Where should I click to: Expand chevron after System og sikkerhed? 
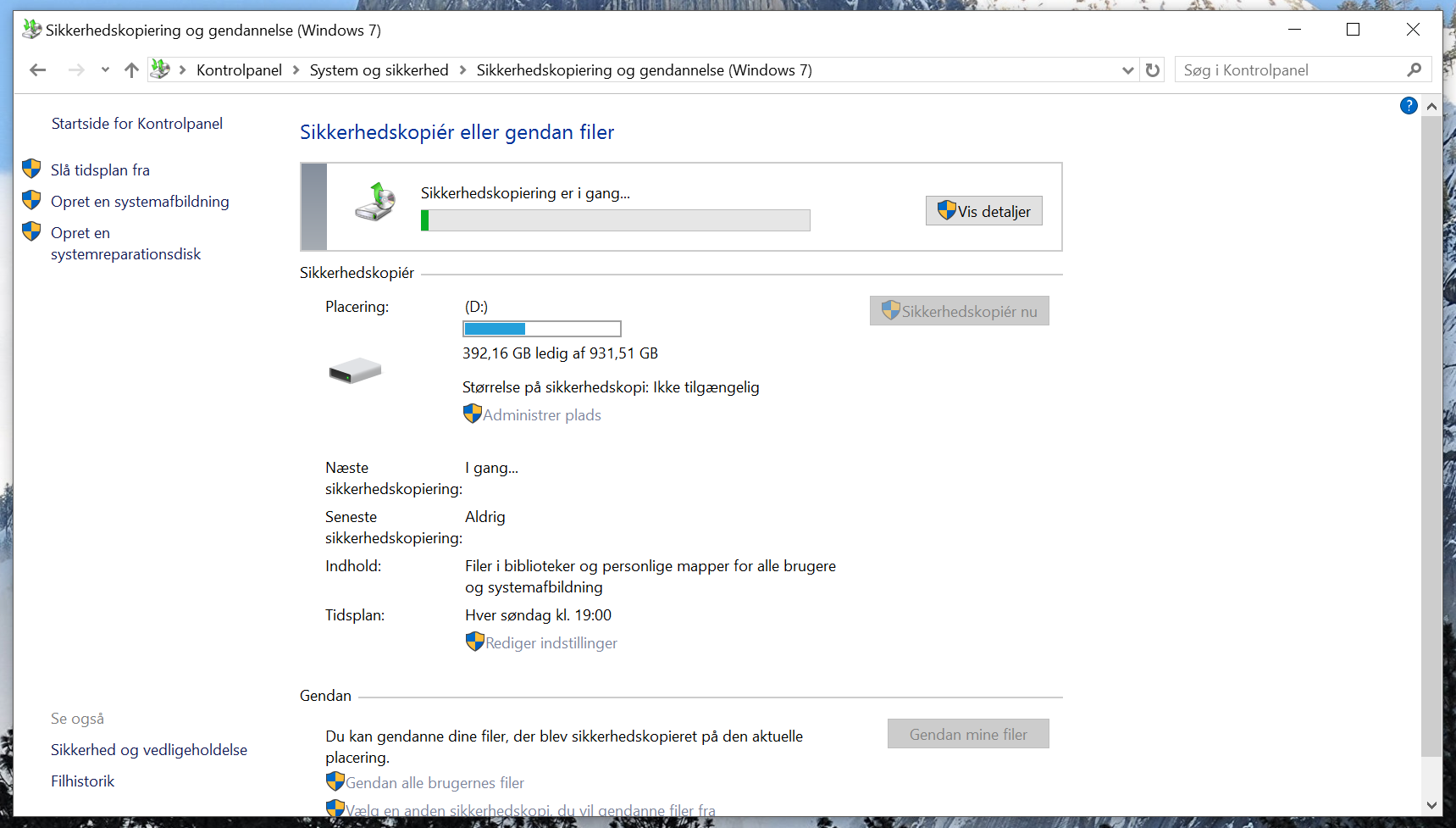[x=462, y=70]
